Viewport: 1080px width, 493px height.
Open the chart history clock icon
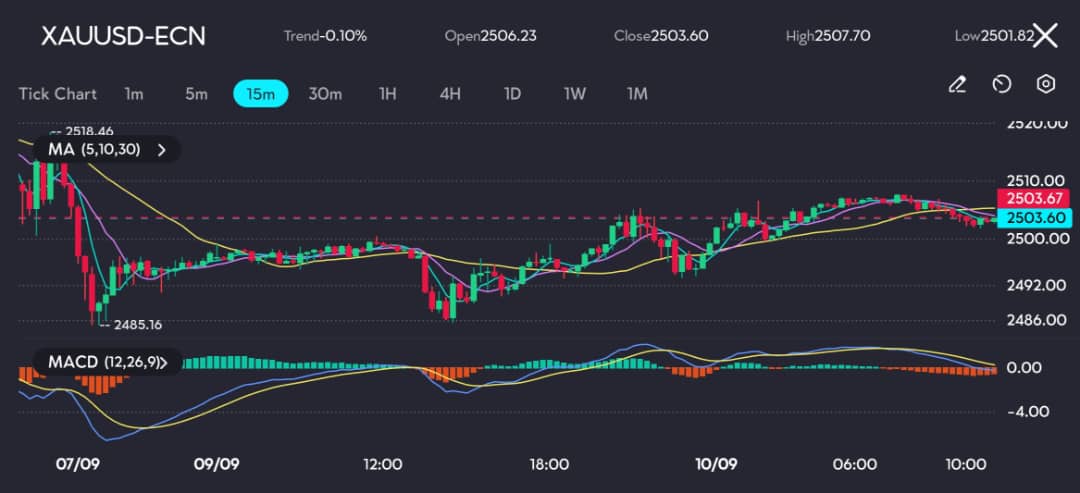(x=1001, y=85)
